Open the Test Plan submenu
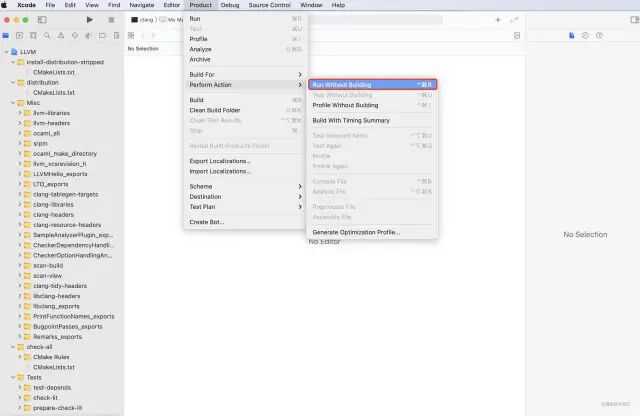 [x=245, y=207]
